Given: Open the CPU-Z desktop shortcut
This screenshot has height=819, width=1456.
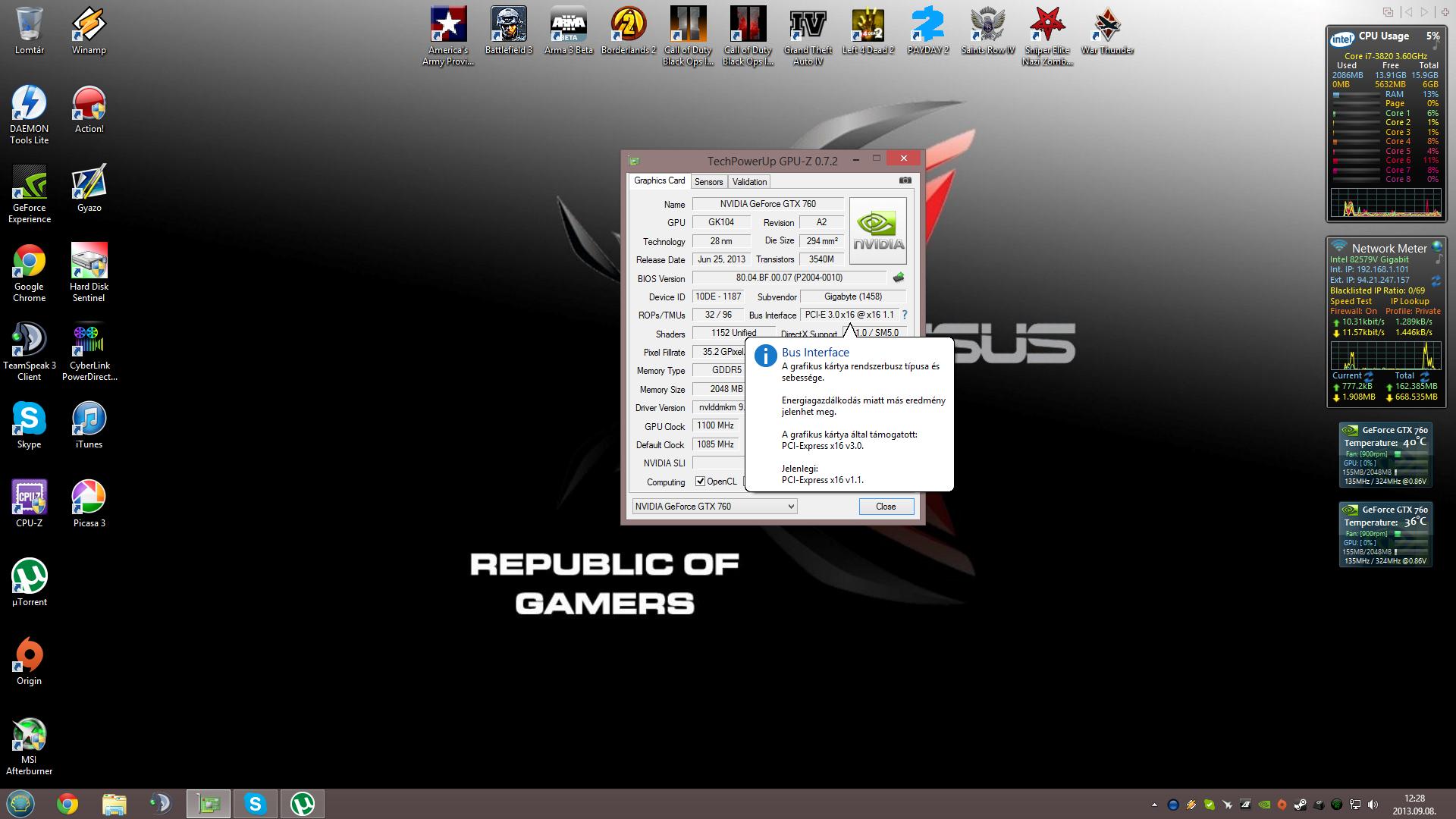Looking at the screenshot, I should point(29,504).
